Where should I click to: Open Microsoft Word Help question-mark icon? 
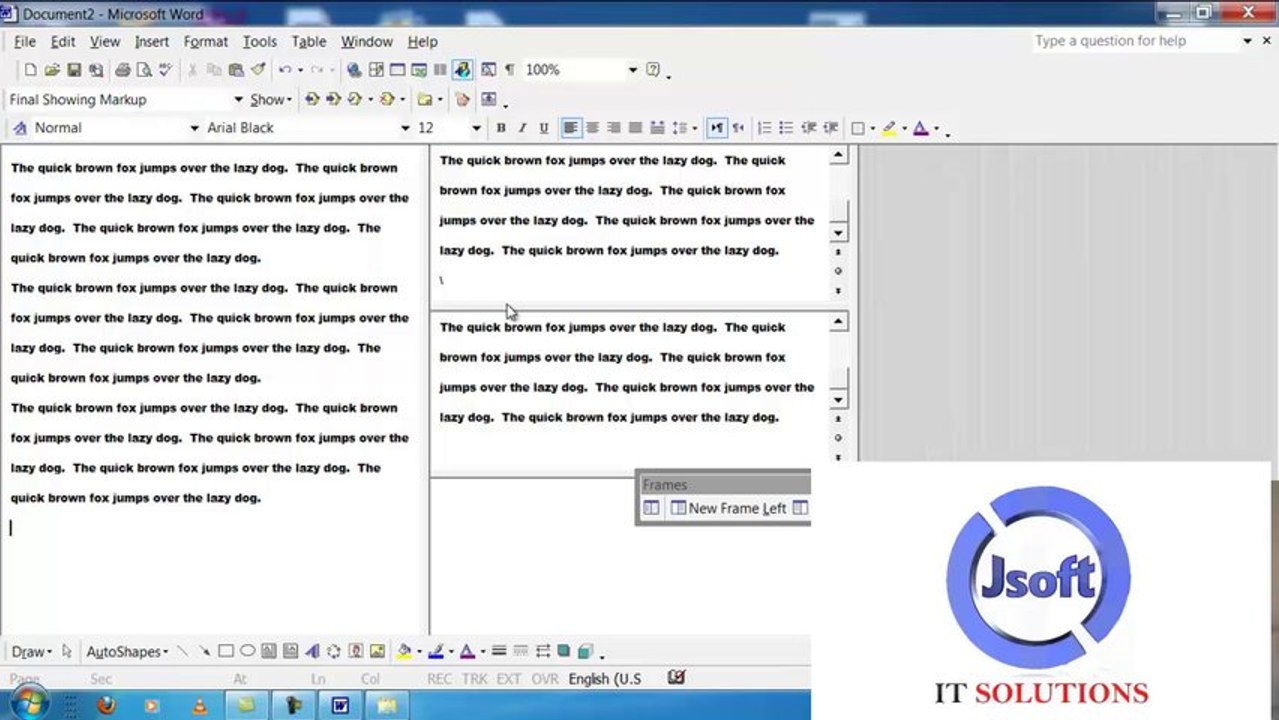tap(653, 70)
